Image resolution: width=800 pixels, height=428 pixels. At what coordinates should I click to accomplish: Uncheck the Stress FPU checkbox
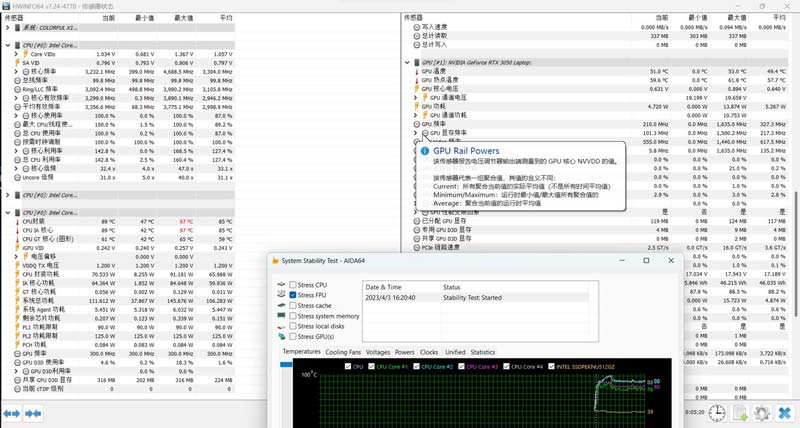click(293, 295)
